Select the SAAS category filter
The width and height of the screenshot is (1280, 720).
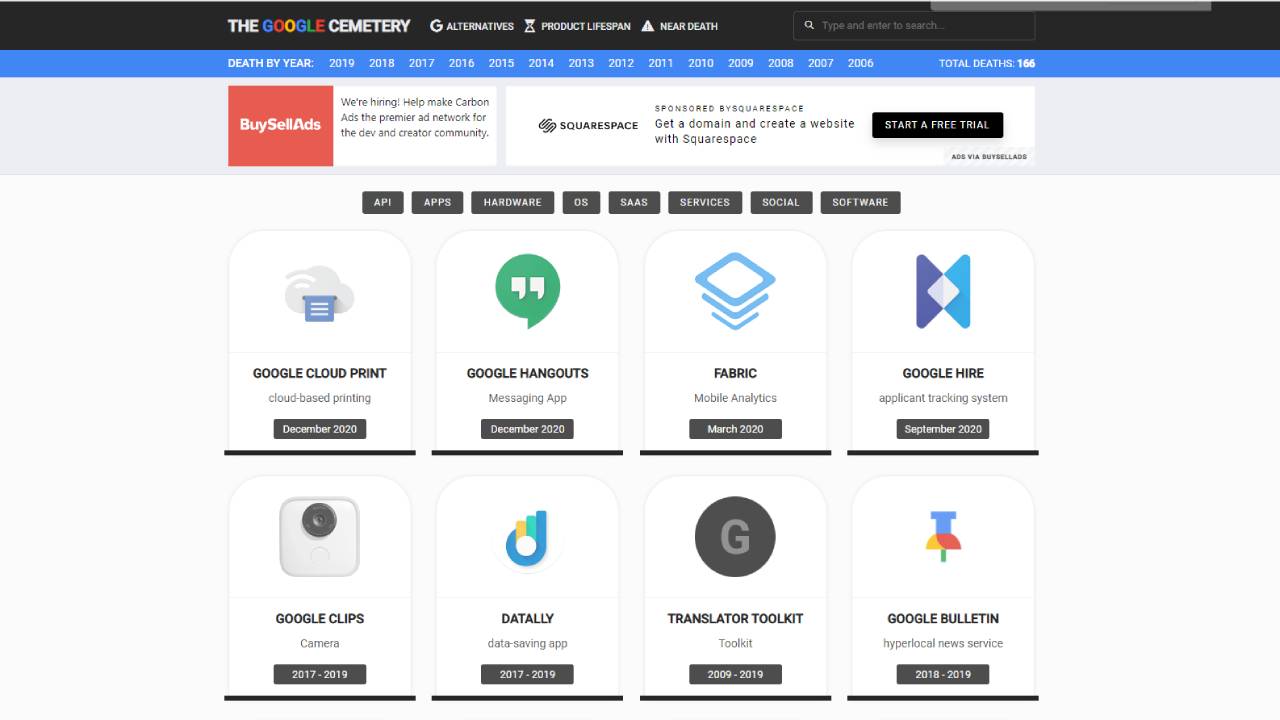coord(634,202)
